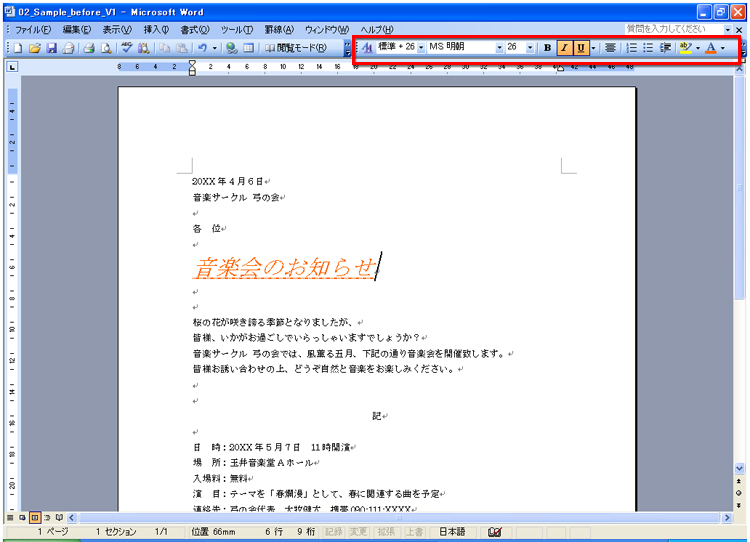Open the highlight color dropdown arrow
Viewport: 750px width, 542px height.
698,47
